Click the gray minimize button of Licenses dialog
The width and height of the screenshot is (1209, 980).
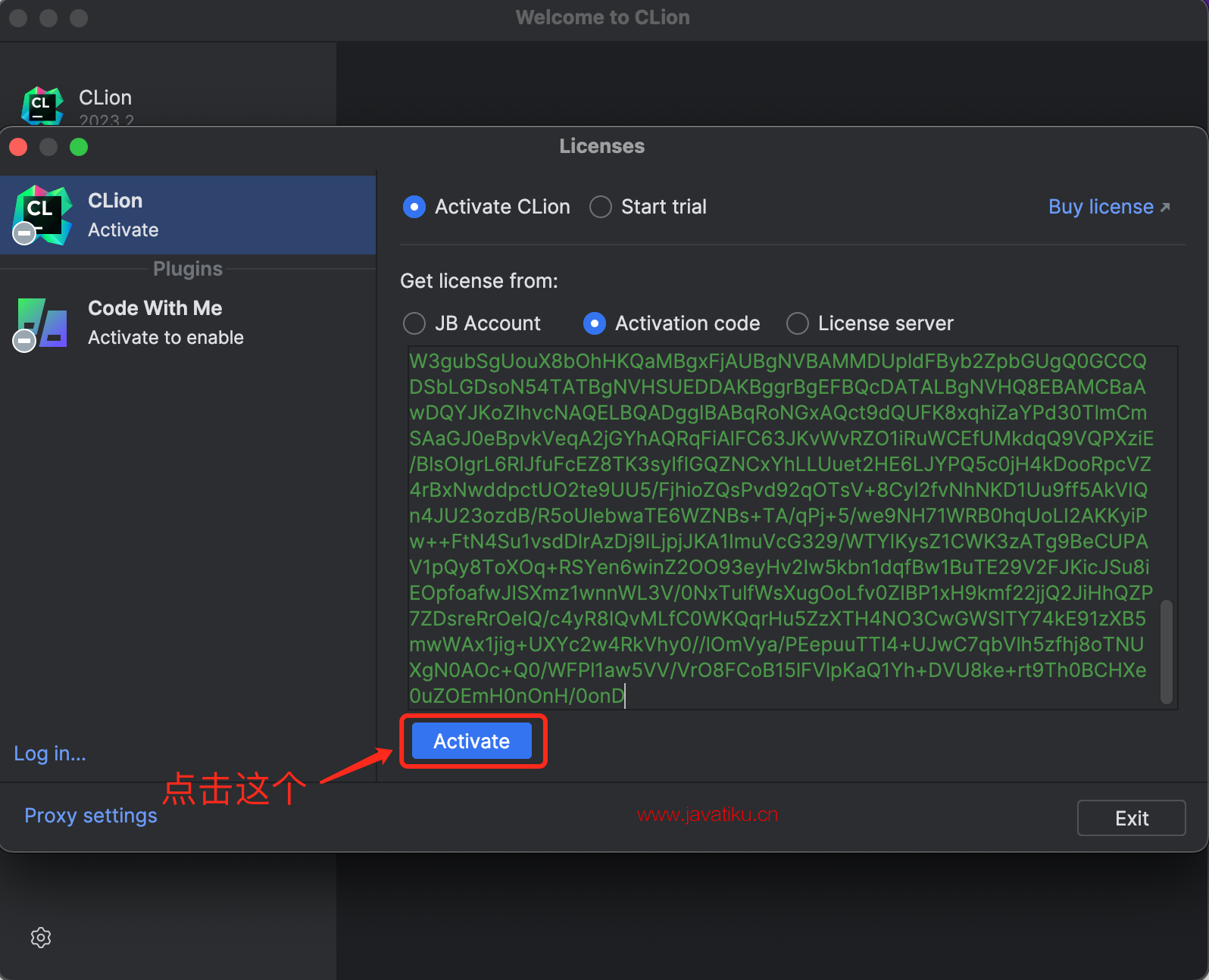click(48, 147)
